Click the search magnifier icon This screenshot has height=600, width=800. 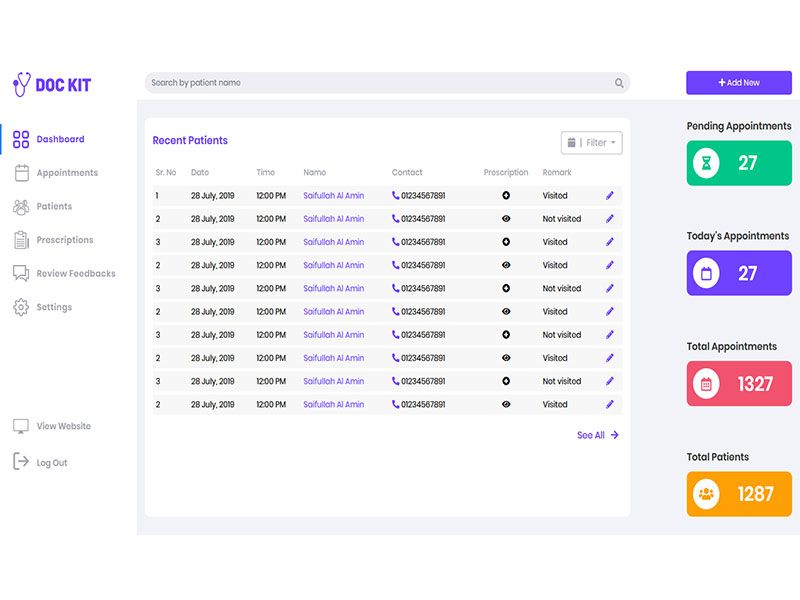[619, 83]
